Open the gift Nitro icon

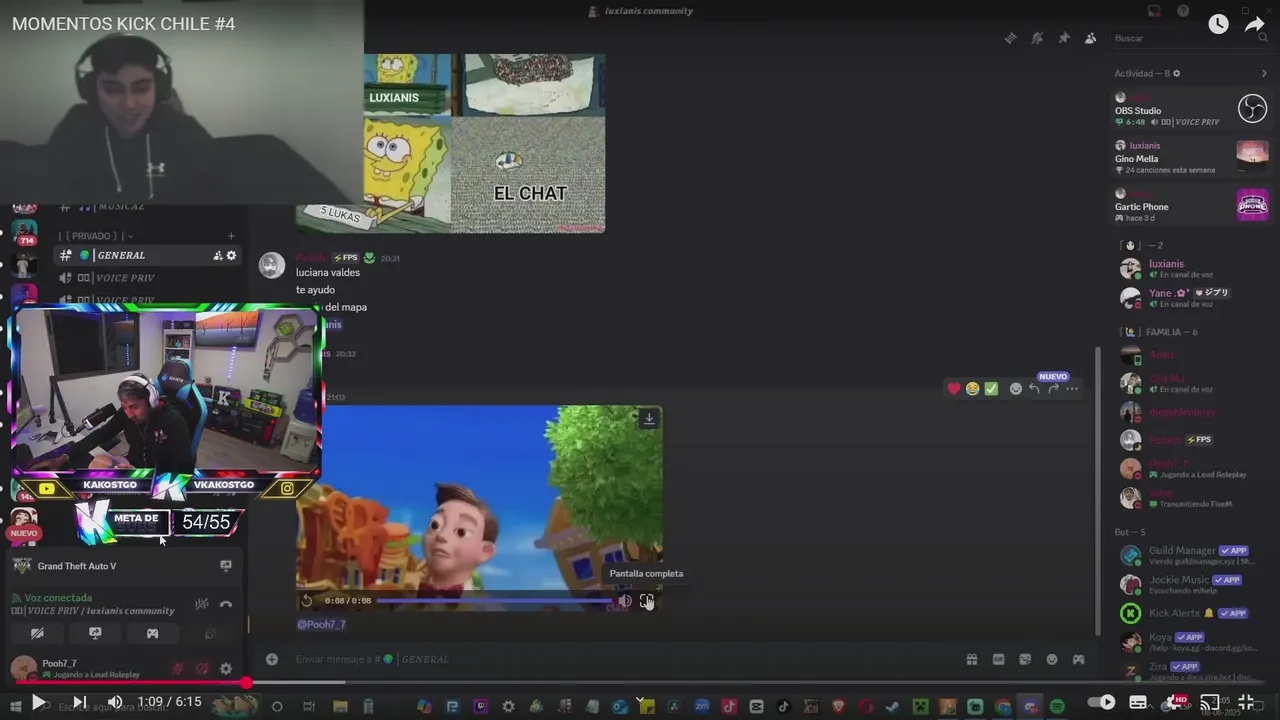pos(971,659)
